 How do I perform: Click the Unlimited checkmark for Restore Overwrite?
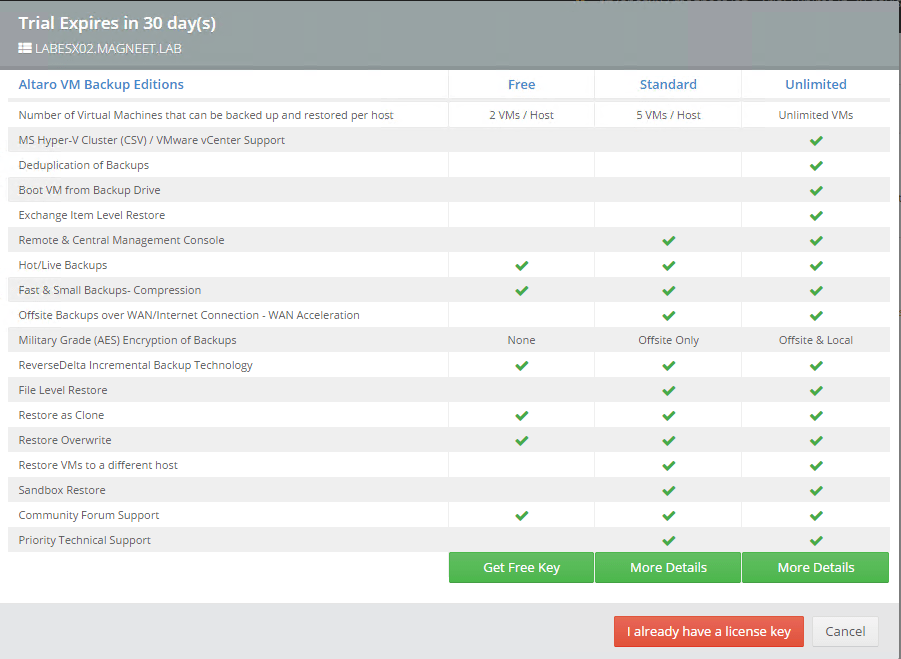816,441
